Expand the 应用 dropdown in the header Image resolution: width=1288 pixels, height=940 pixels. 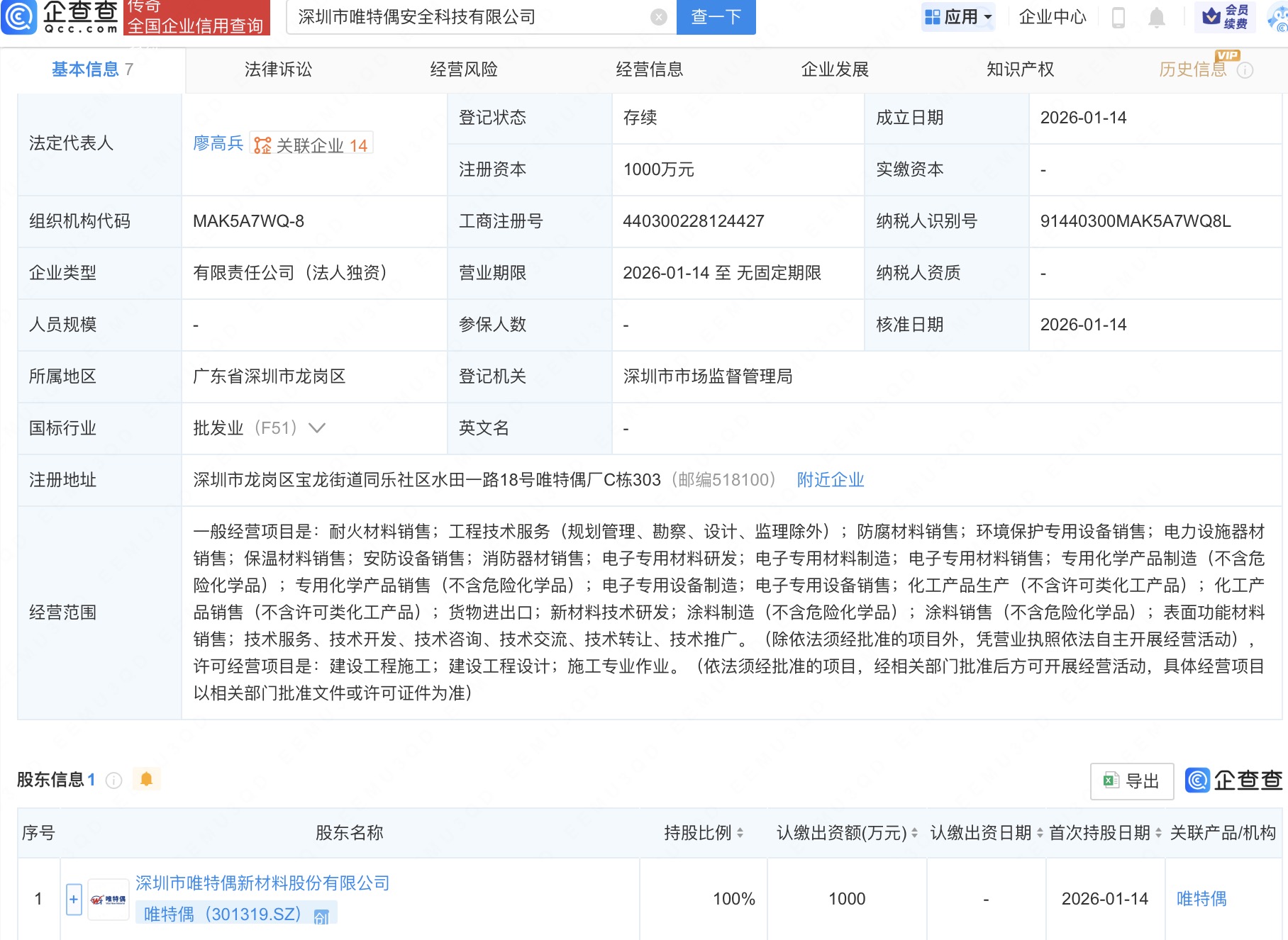pos(957,17)
